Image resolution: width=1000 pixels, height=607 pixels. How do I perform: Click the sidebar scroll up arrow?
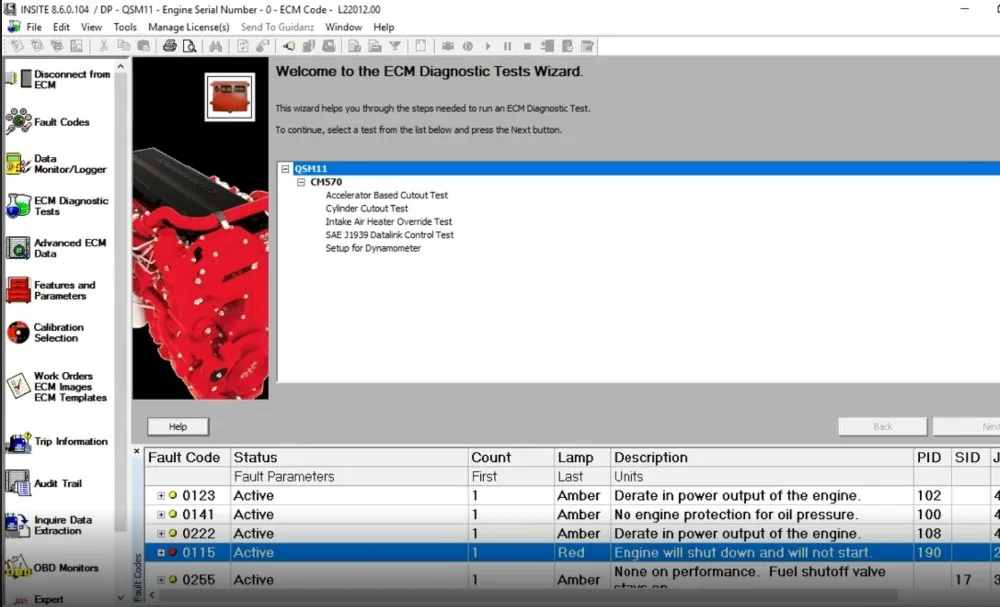click(121, 66)
